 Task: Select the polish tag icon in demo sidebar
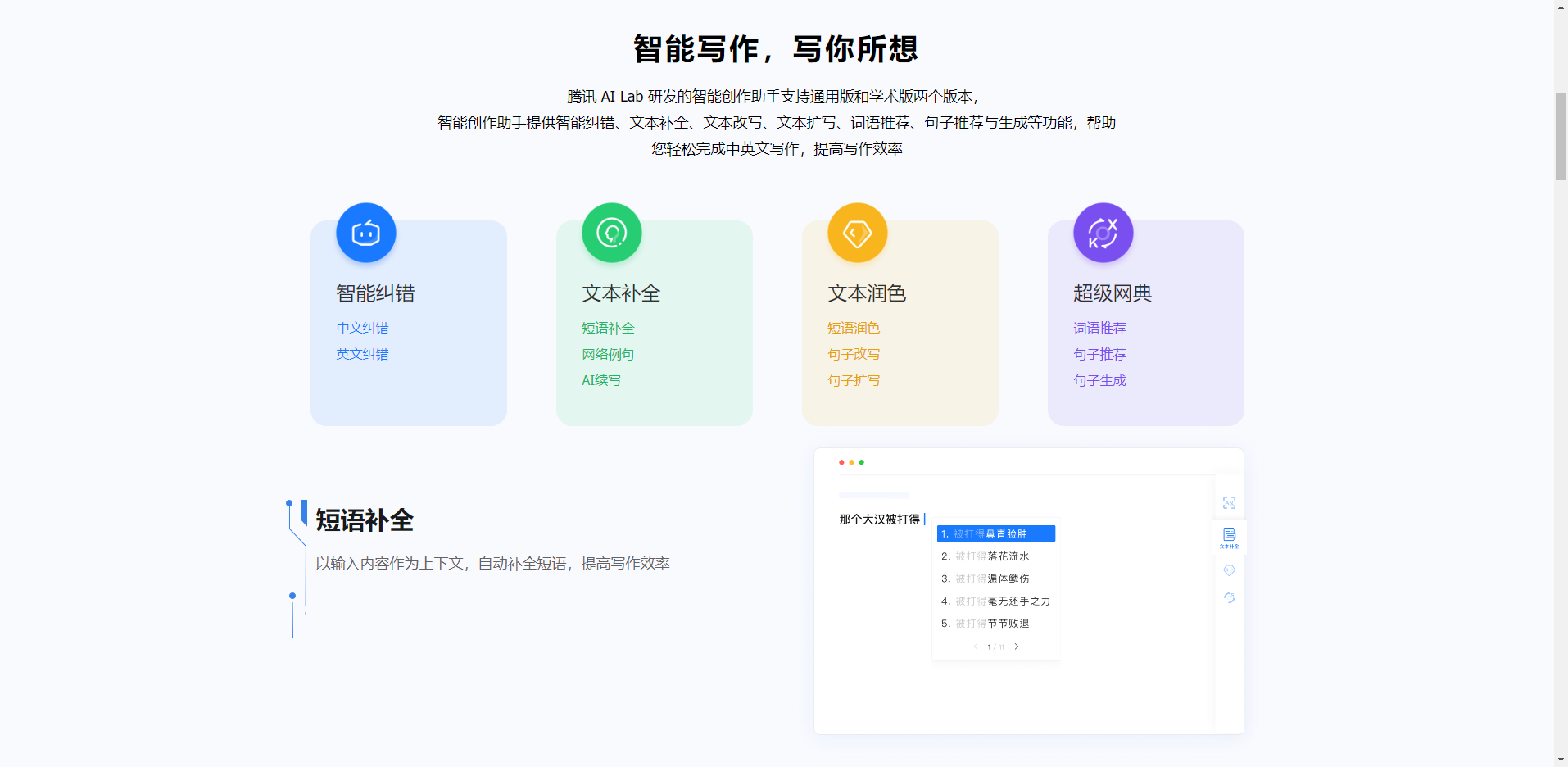[x=1229, y=570]
